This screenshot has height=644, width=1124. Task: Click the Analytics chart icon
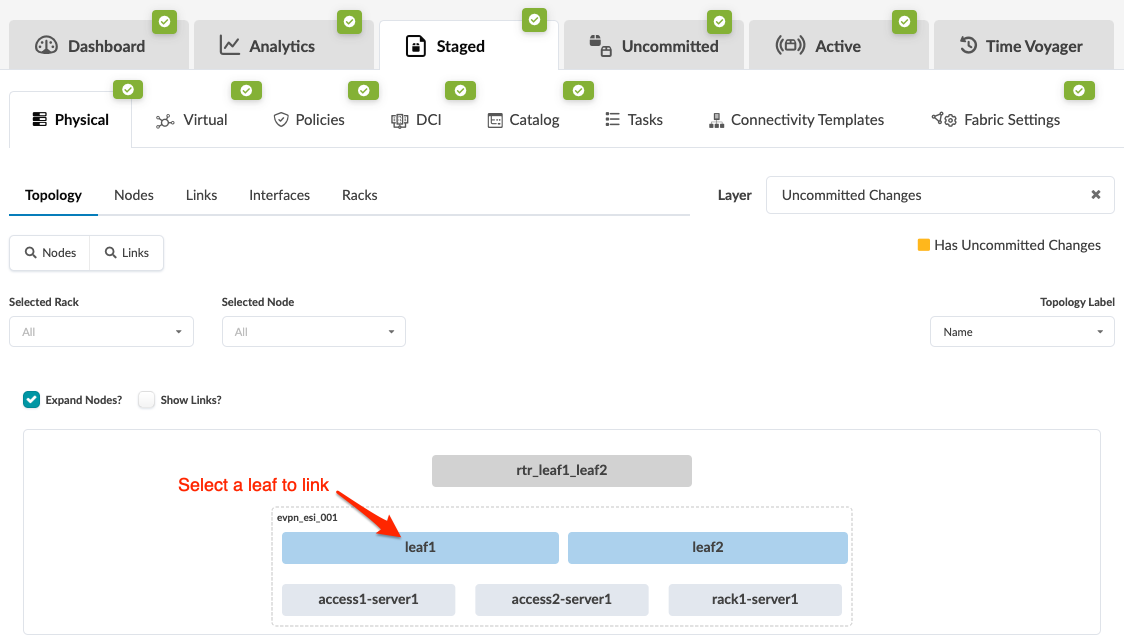click(230, 46)
